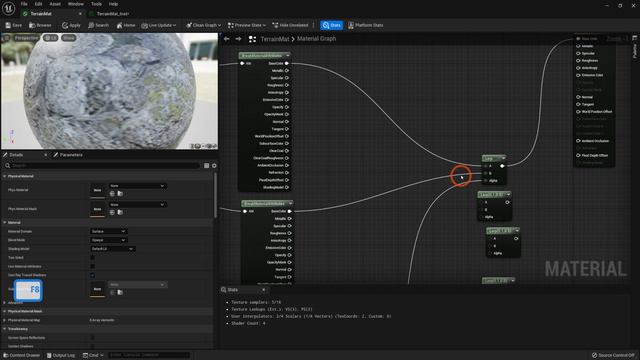Click the graph icon beside TerrainMat breadcrumb

pos(252,39)
